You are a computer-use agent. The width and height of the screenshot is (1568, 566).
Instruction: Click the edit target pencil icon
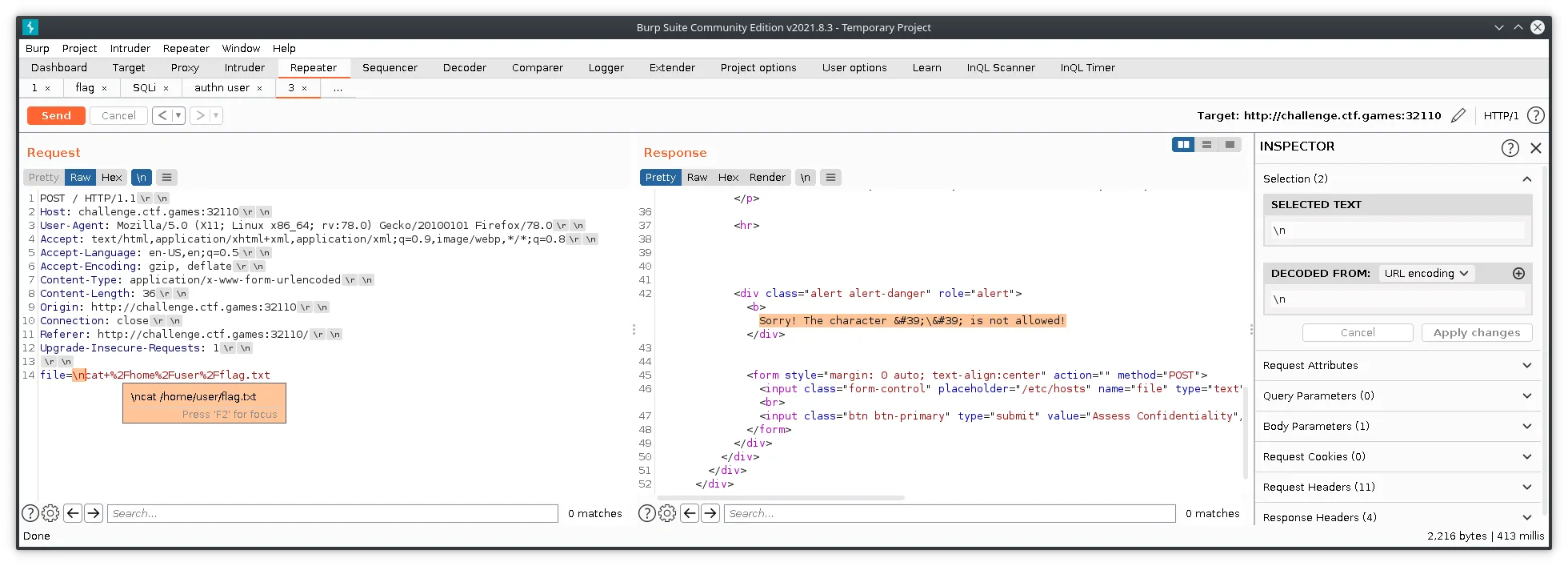[1458, 115]
